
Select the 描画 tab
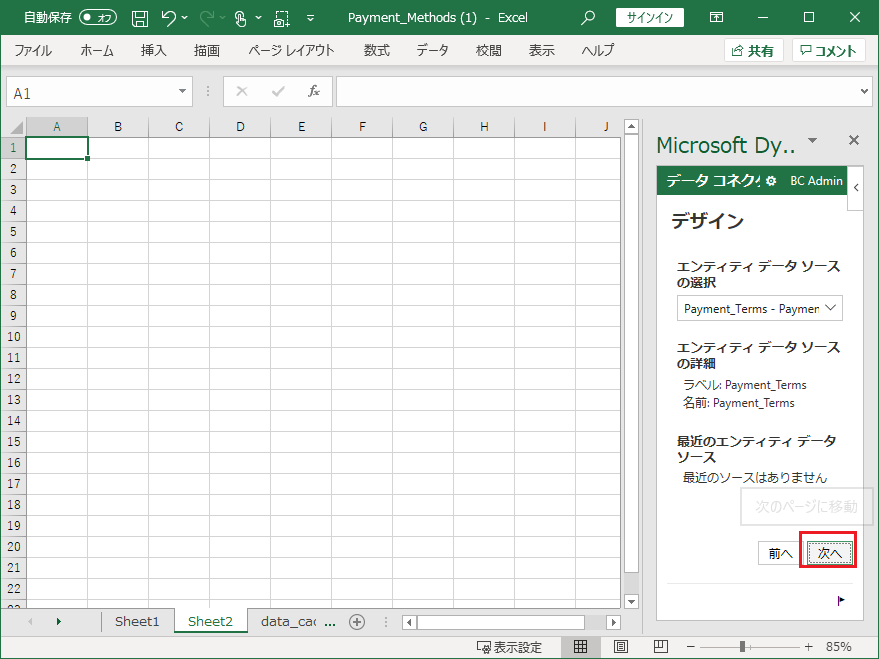[x=207, y=50]
